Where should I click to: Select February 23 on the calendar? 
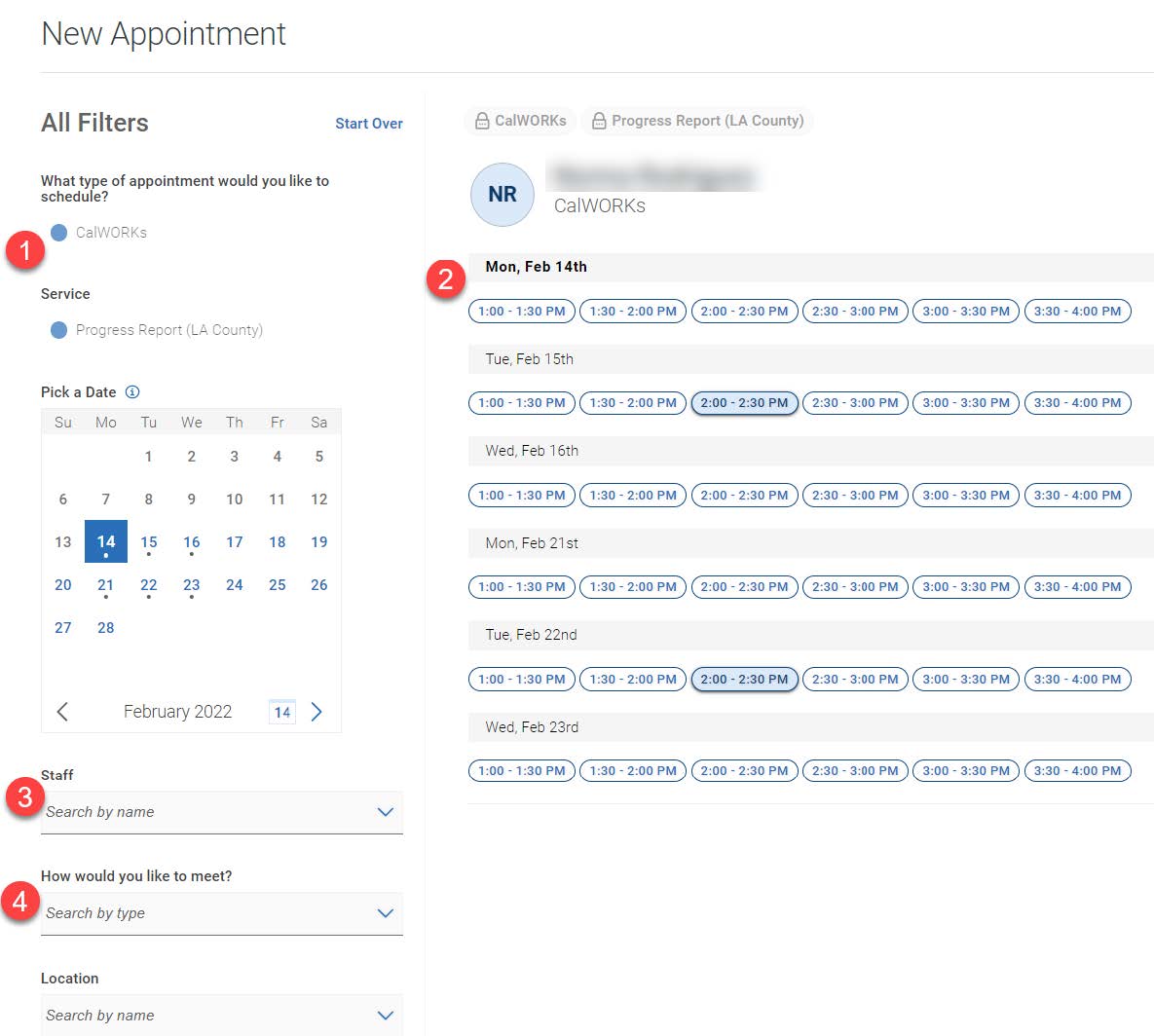(191, 584)
